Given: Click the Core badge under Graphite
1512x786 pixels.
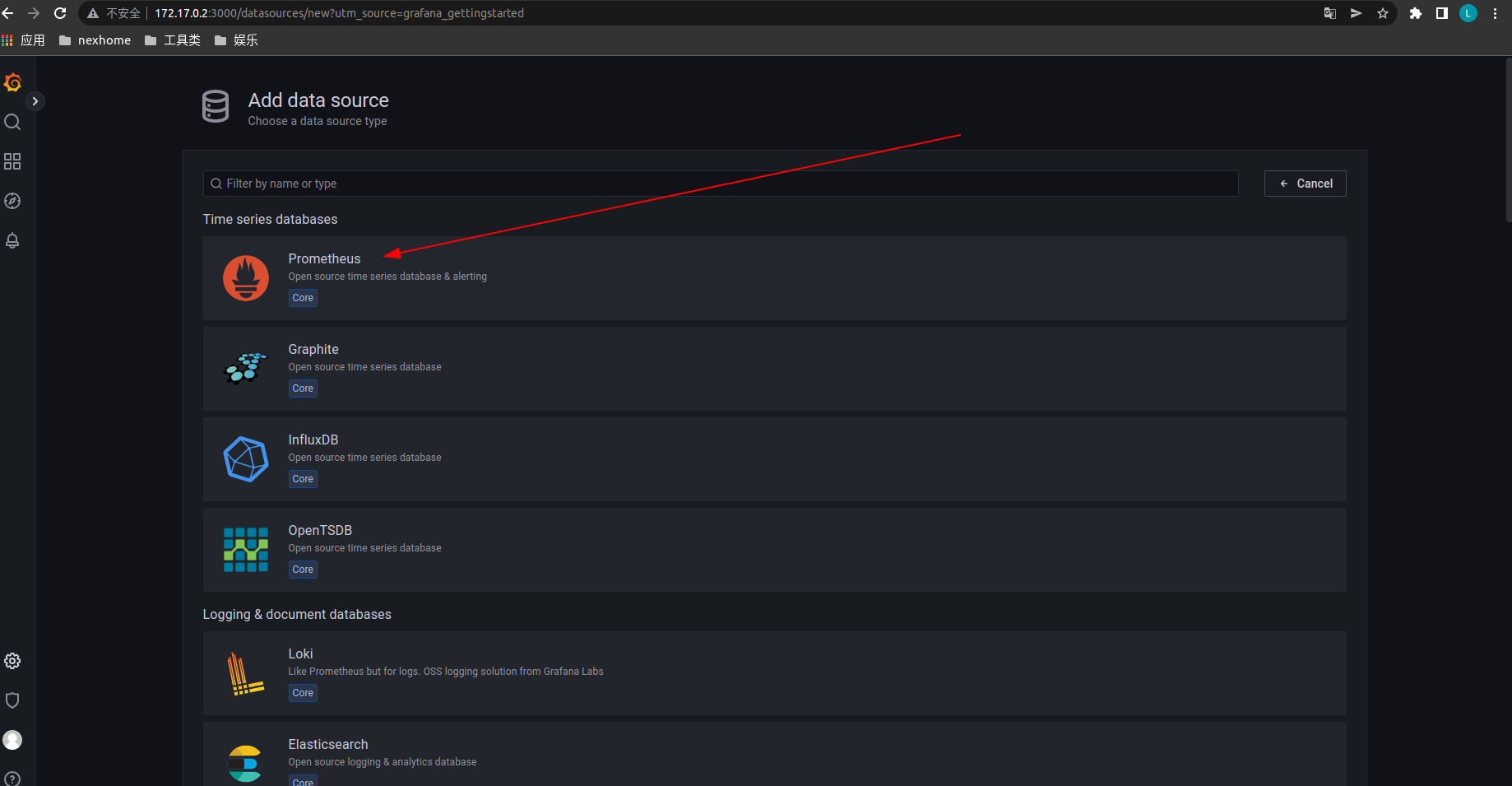Looking at the screenshot, I should (x=303, y=388).
